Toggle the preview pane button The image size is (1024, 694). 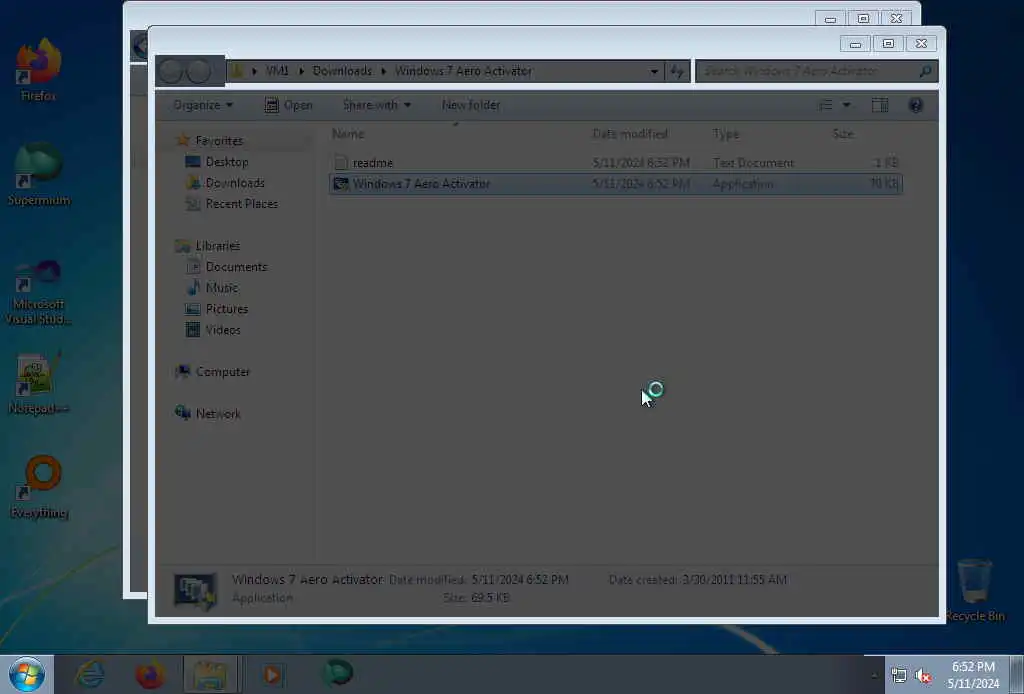point(880,105)
